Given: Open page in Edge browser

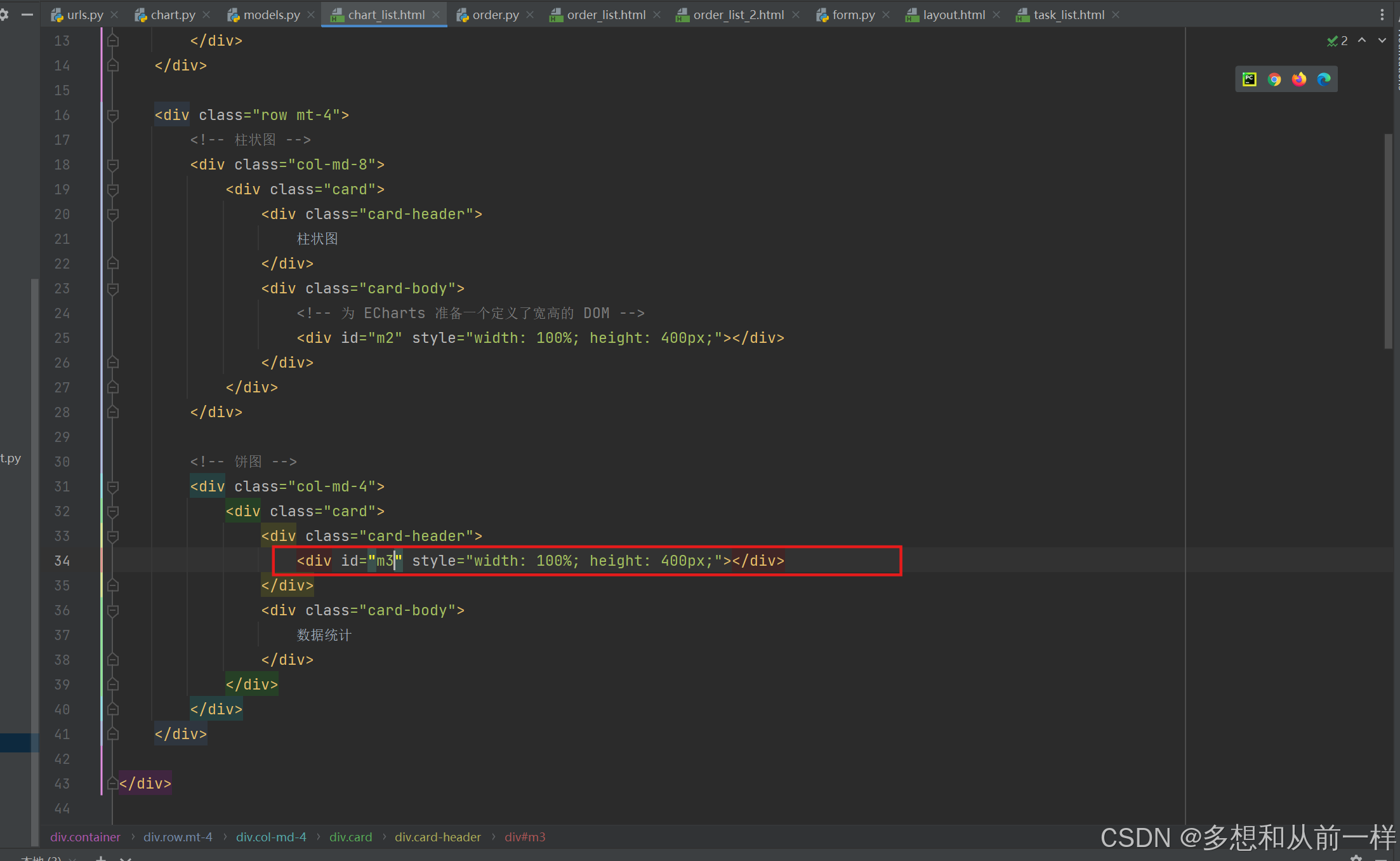Looking at the screenshot, I should 1324,79.
